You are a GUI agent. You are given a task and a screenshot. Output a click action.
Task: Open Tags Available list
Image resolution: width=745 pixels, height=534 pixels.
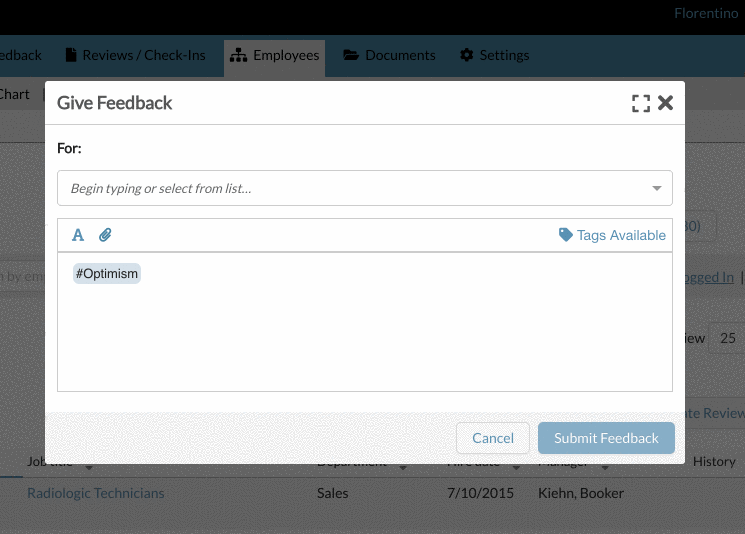612,235
